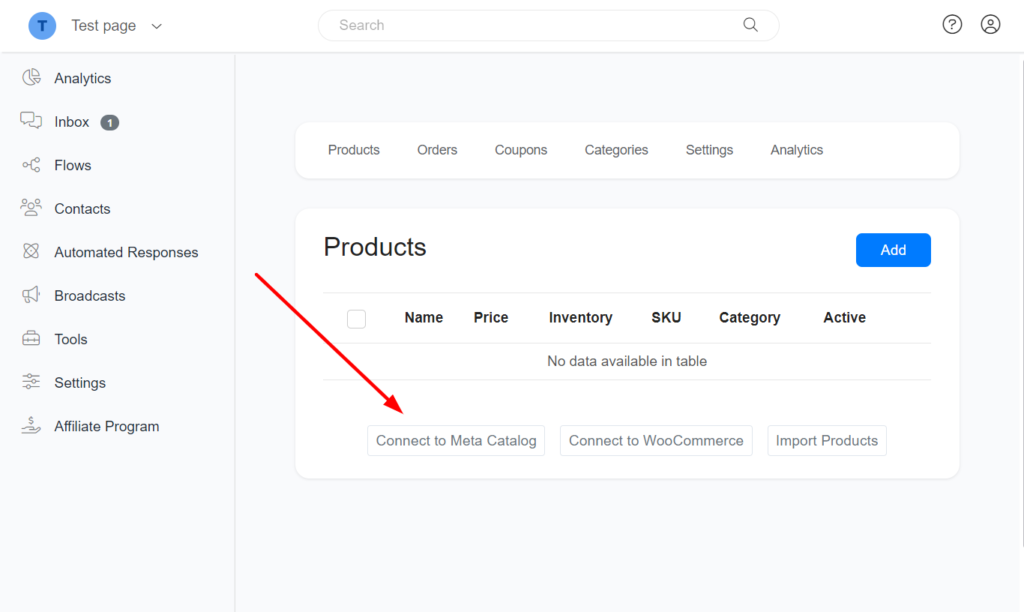Select the Broadcasts megaphone icon
This screenshot has height=612, width=1024.
[31, 295]
